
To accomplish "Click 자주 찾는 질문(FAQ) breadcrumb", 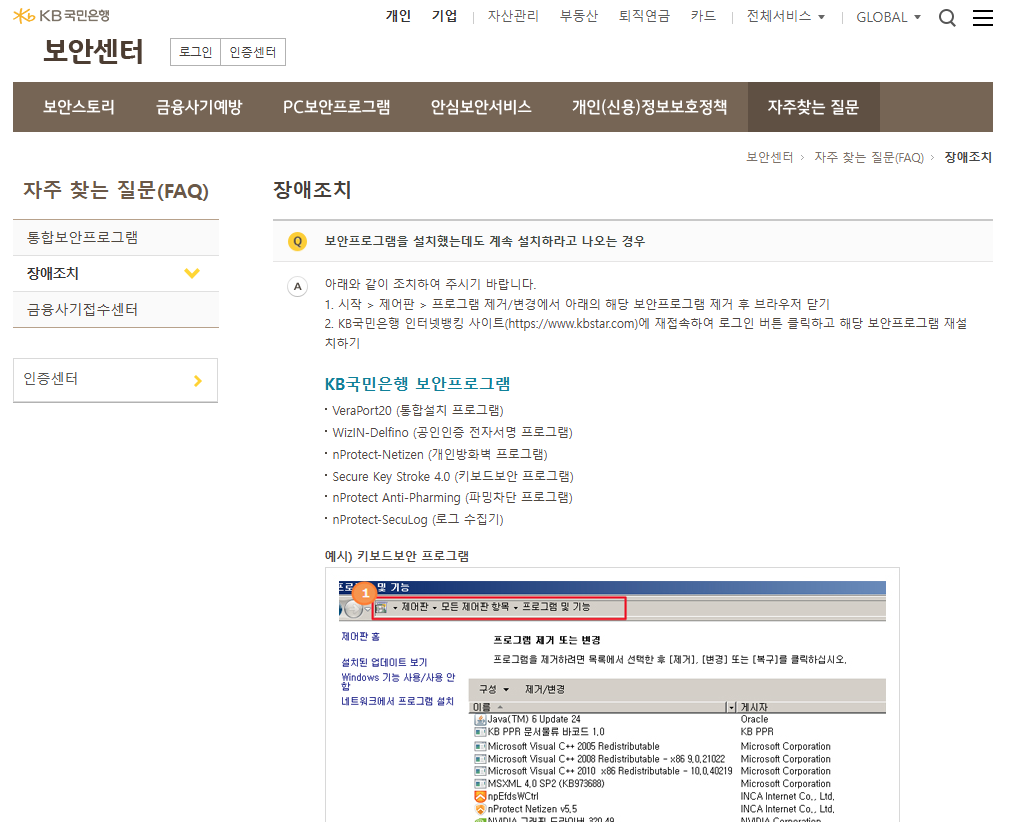I will click(869, 157).
